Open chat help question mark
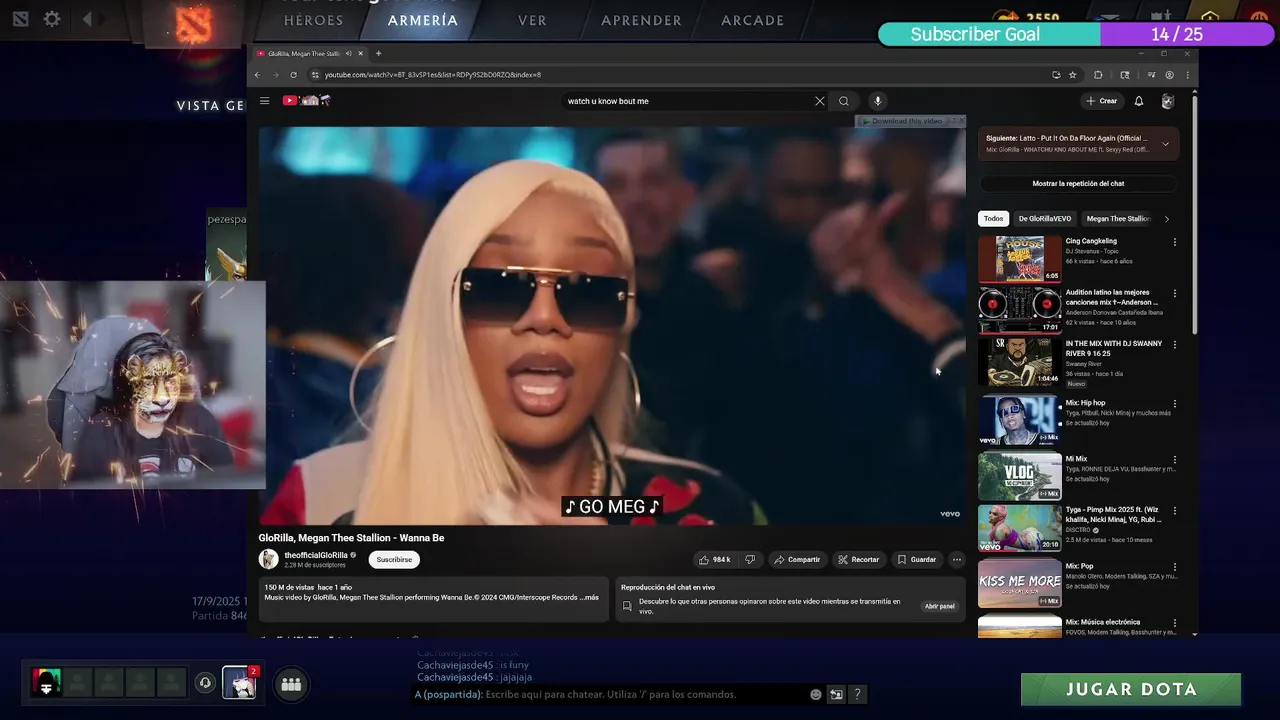Viewport: 1280px width, 720px height. [x=857, y=694]
